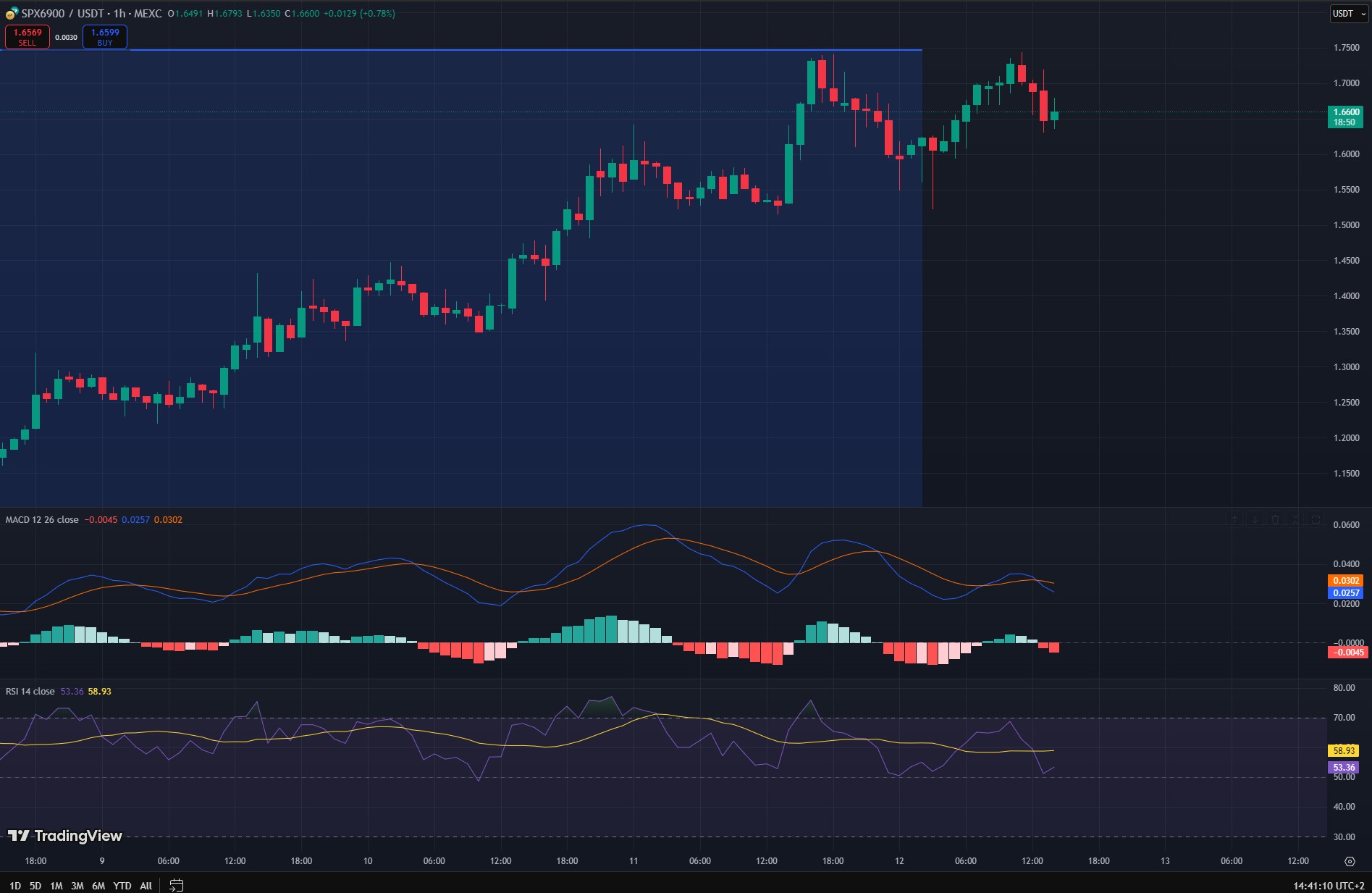Click the blue MACD value label 0.0257

click(x=1346, y=592)
